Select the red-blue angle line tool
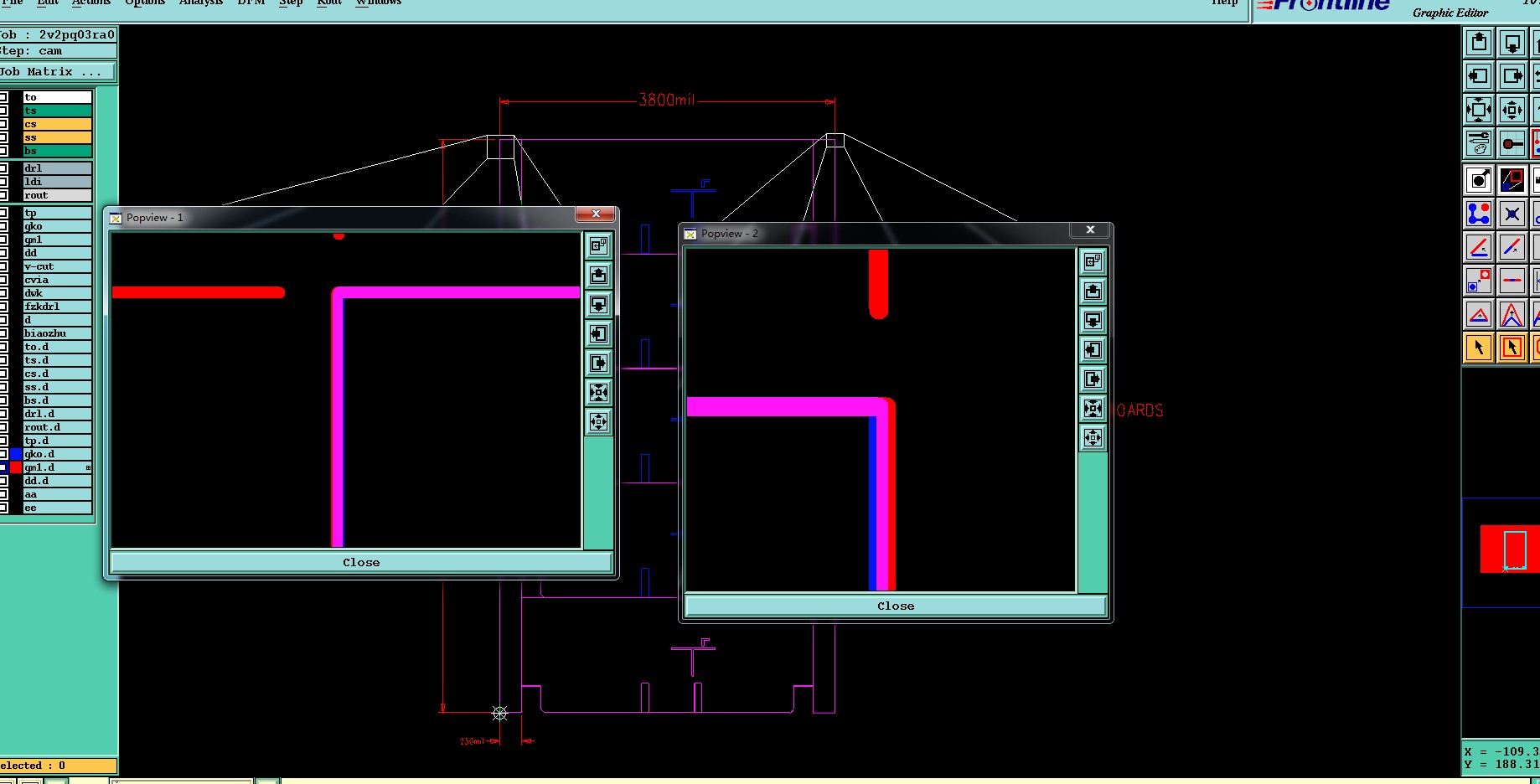The image size is (1540, 784). [1479, 247]
